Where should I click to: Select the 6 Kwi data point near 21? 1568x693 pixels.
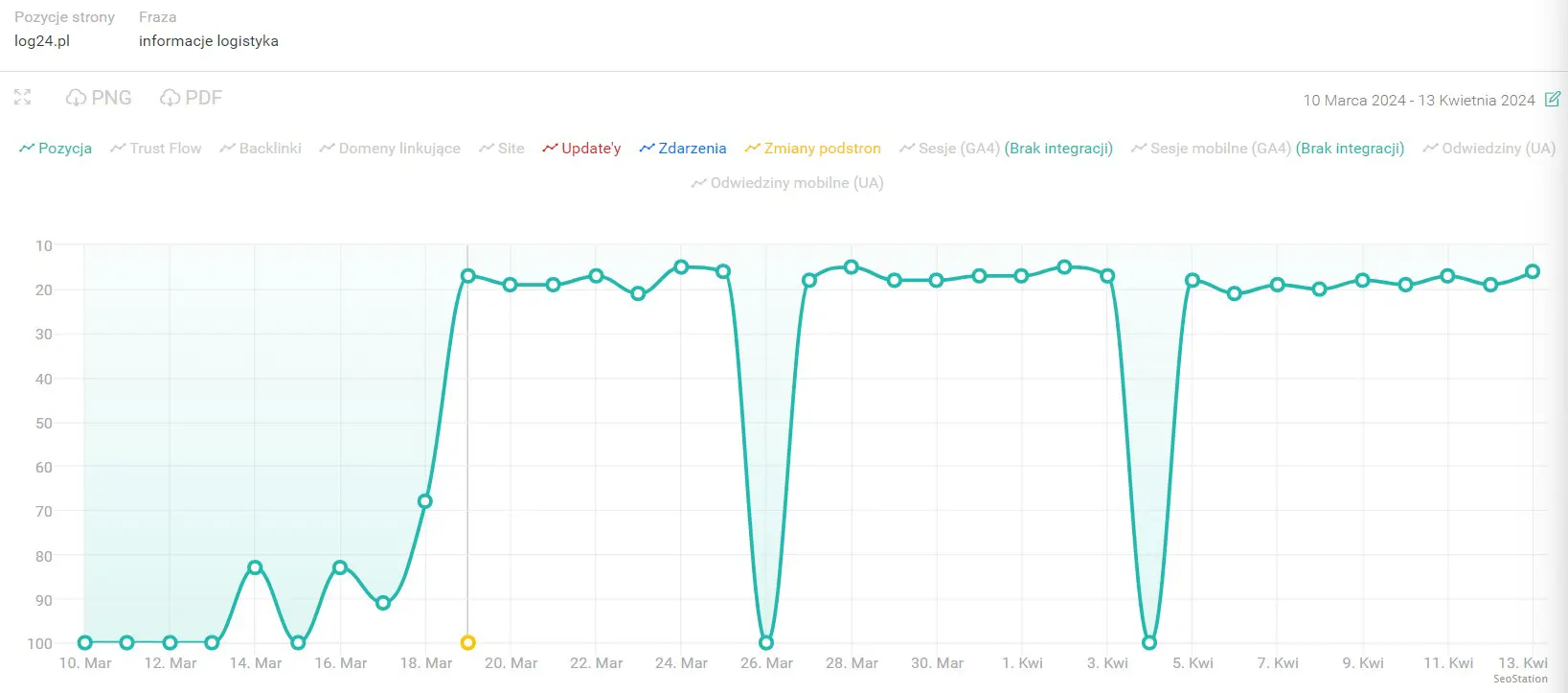point(1235,293)
